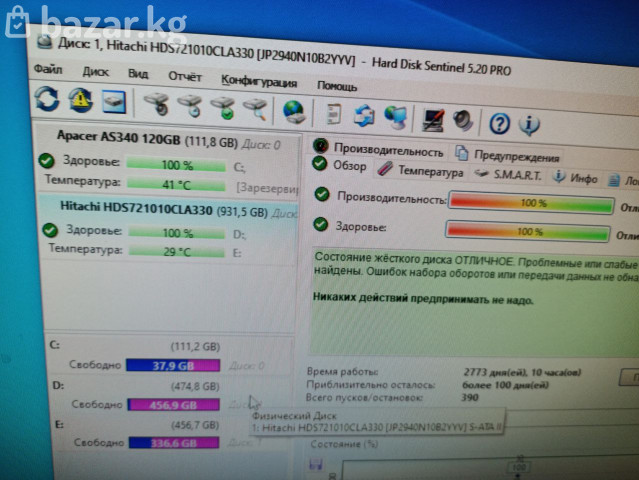Image resolution: width=639 pixels, height=480 pixels.
Task: Open the Файл menu
Action: tap(47, 70)
